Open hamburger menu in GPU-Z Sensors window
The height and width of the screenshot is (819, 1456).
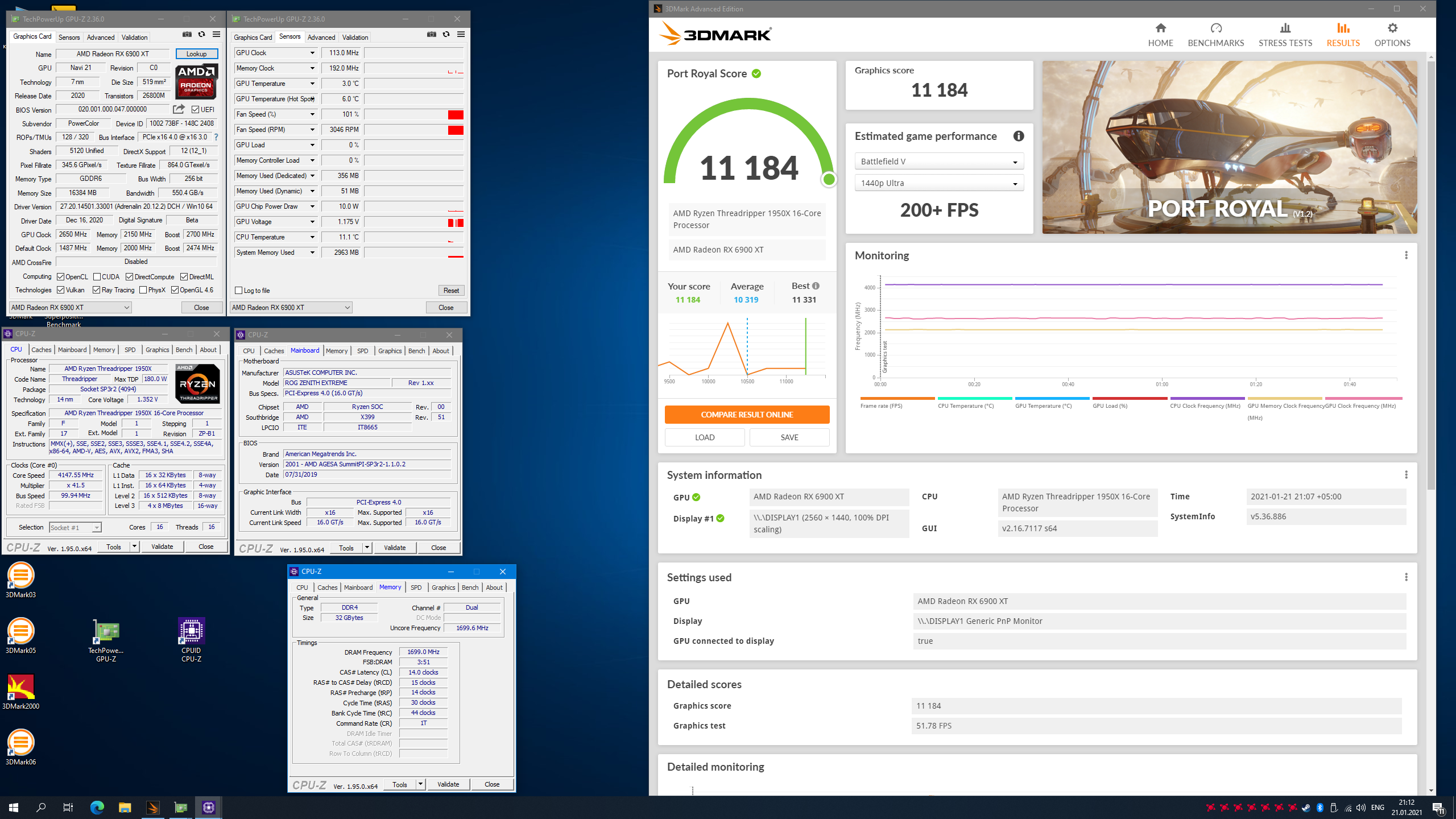coord(461,35)
